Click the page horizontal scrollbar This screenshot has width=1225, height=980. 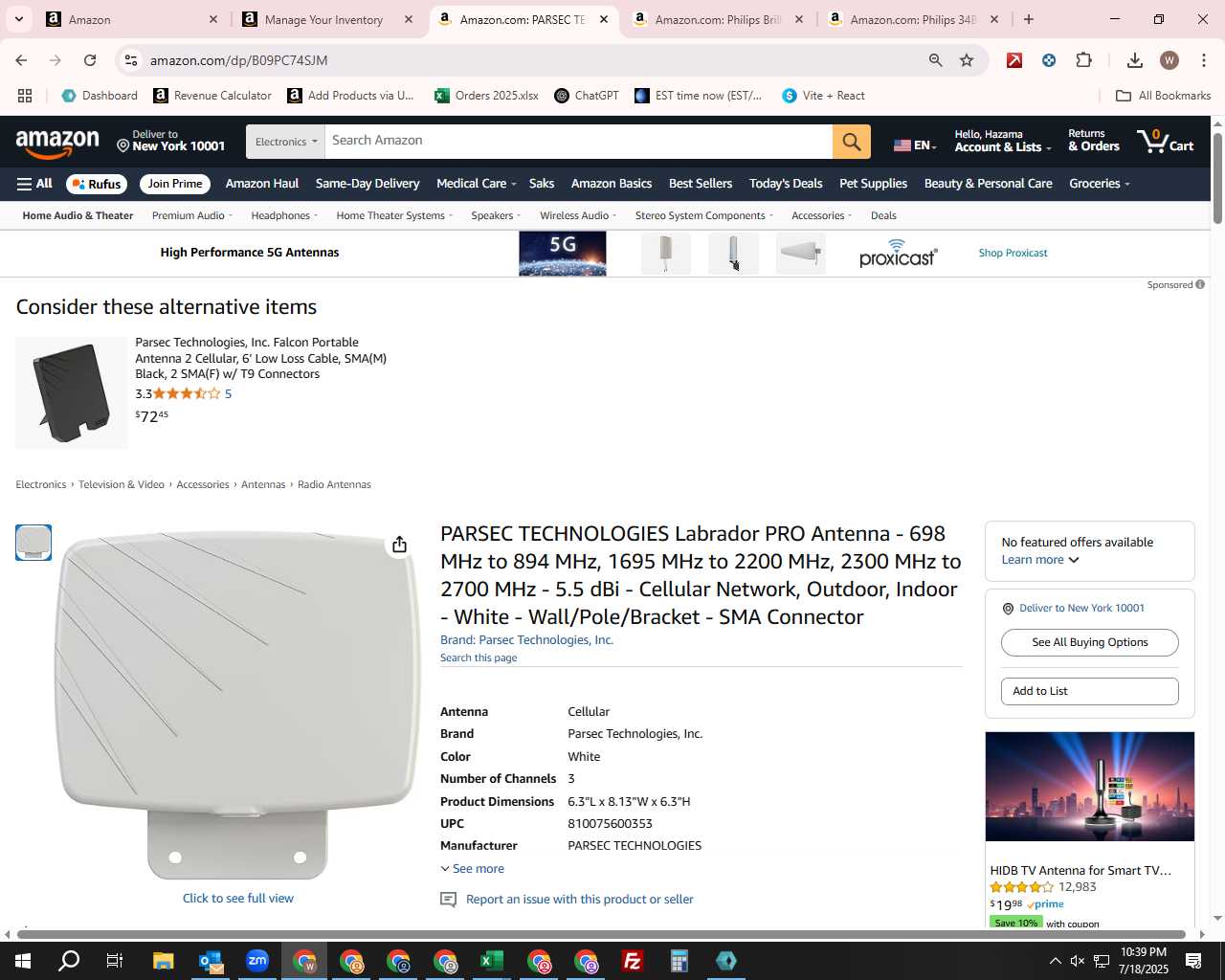(601, 934)
